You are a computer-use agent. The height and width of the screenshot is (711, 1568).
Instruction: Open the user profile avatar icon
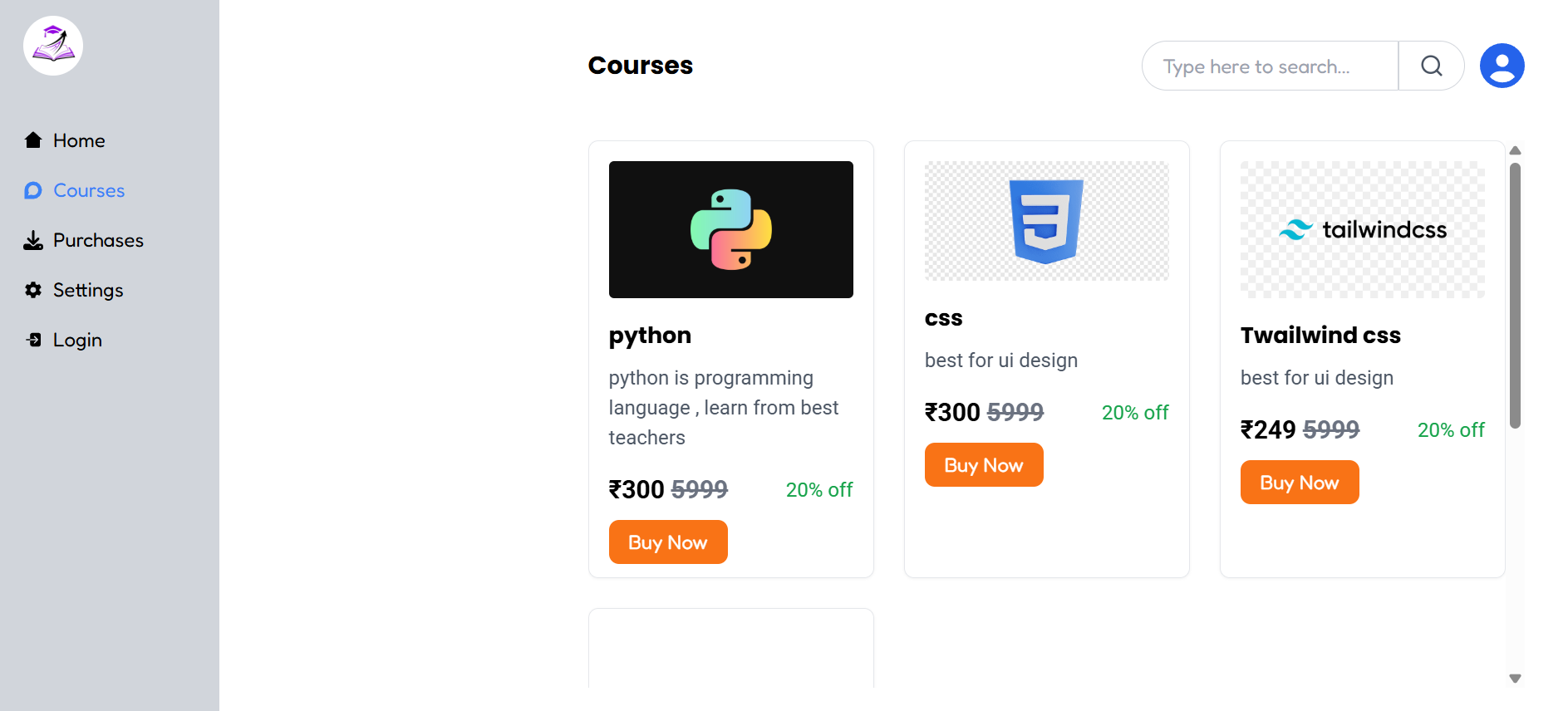coord(1502,65)
